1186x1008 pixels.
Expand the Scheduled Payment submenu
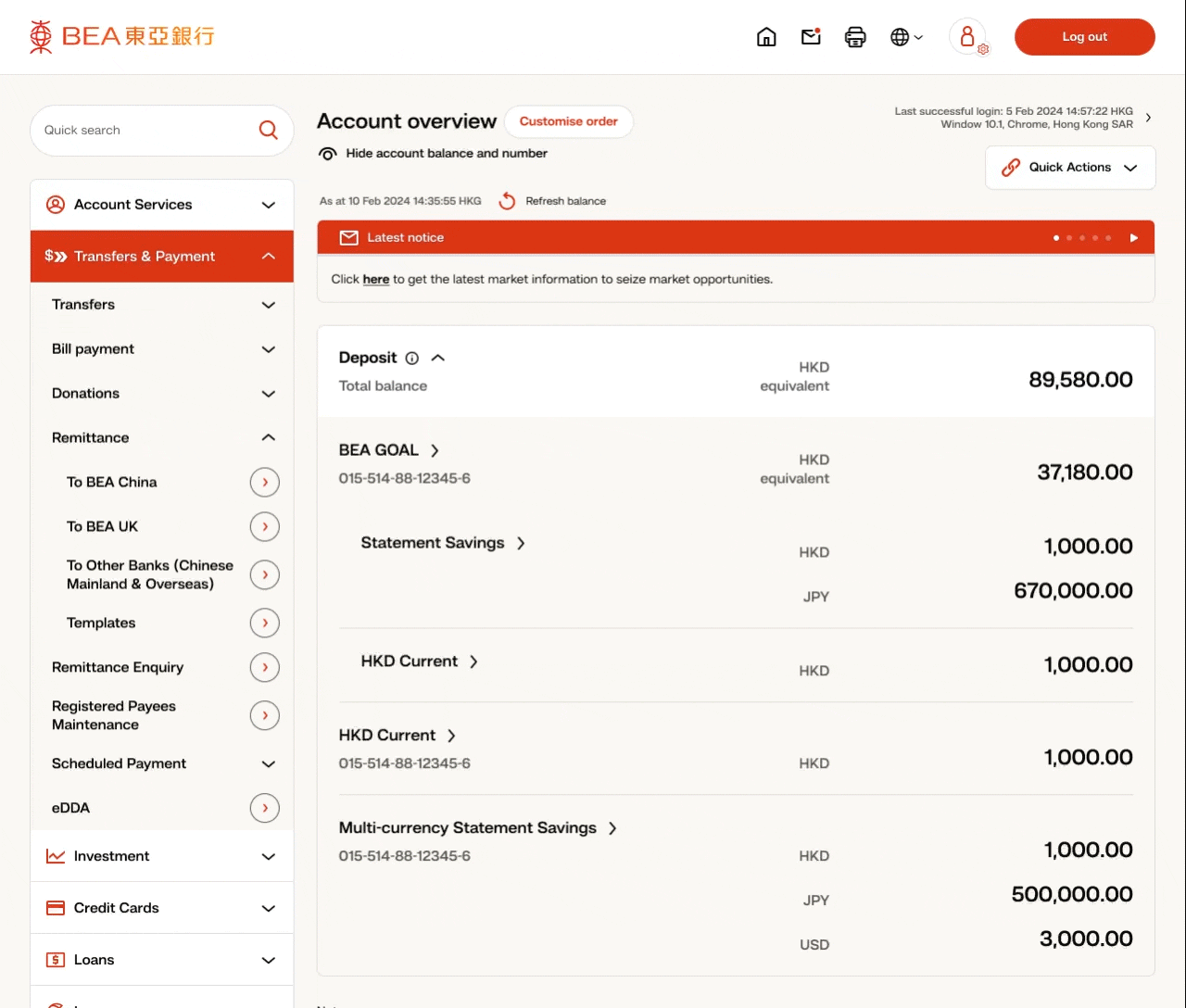[162, 764]
